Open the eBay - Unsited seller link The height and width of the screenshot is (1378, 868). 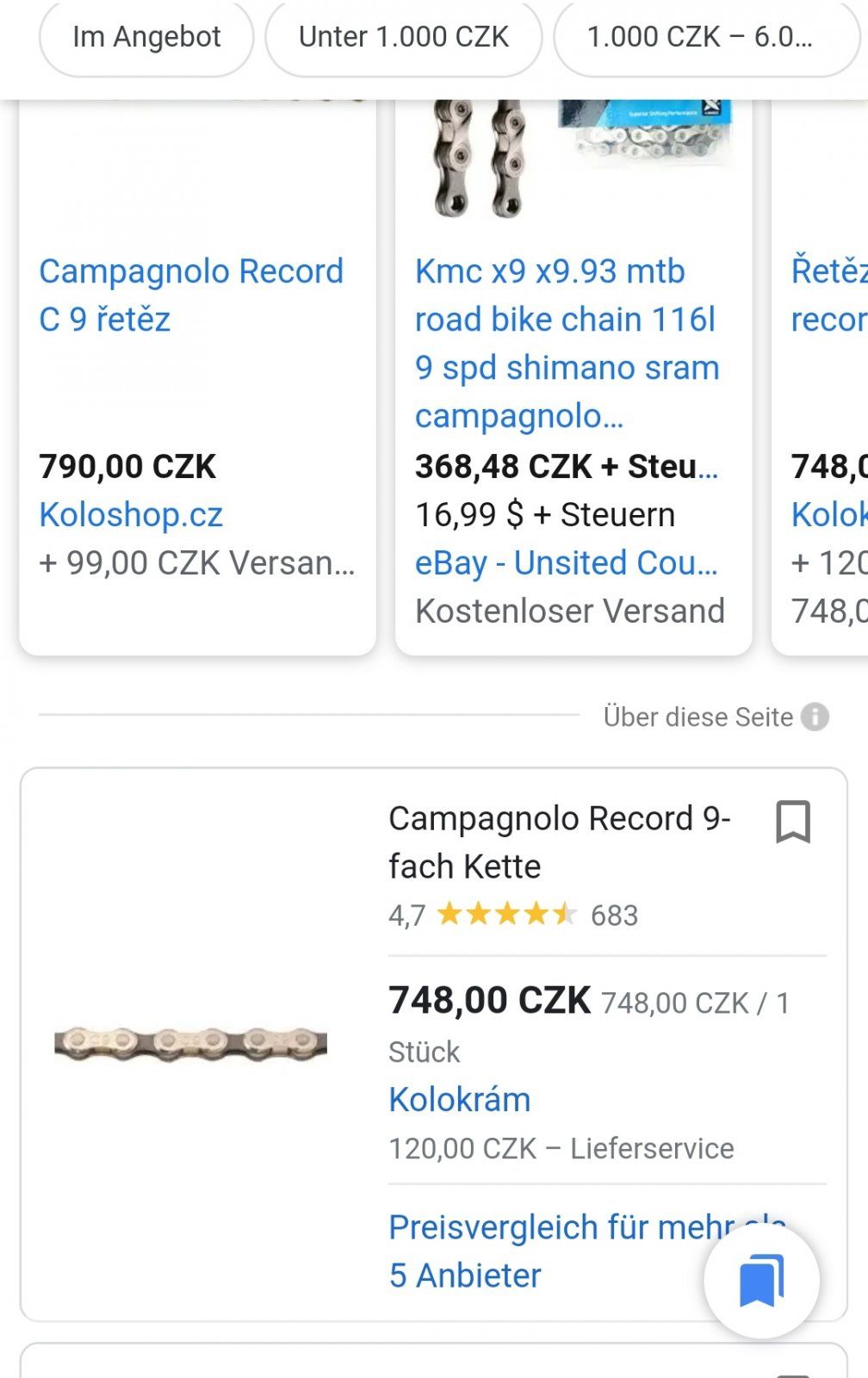tap(566, 562)
